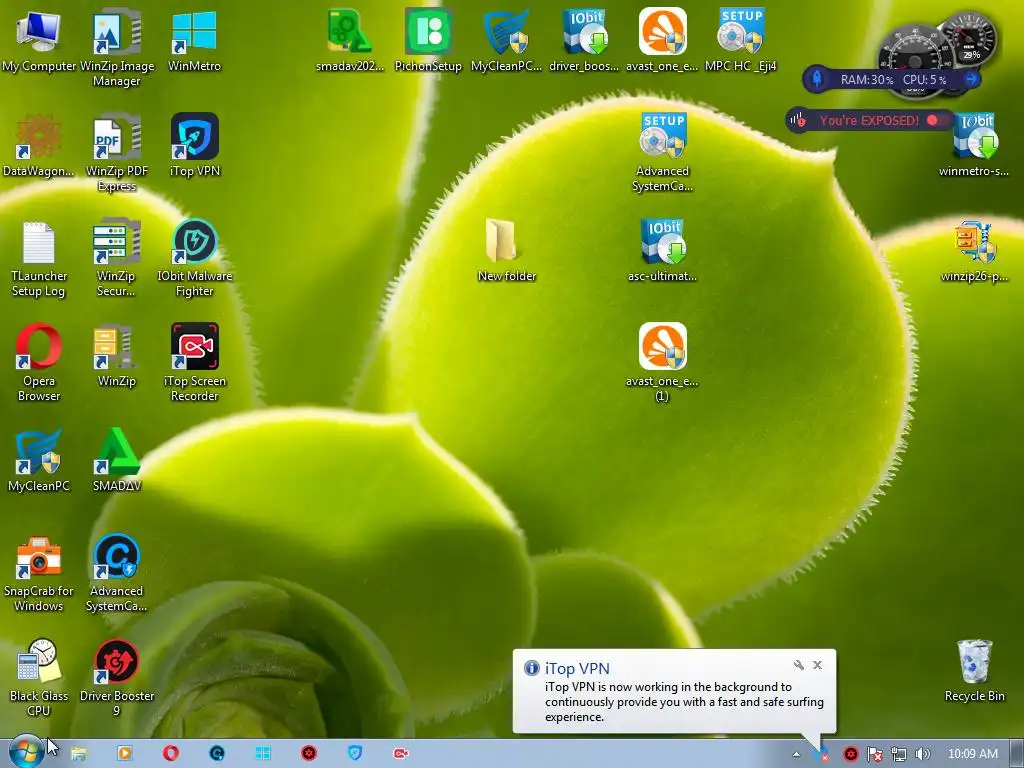Click the Show desktop button
1024x768 pixels.
coord(1016,754)
